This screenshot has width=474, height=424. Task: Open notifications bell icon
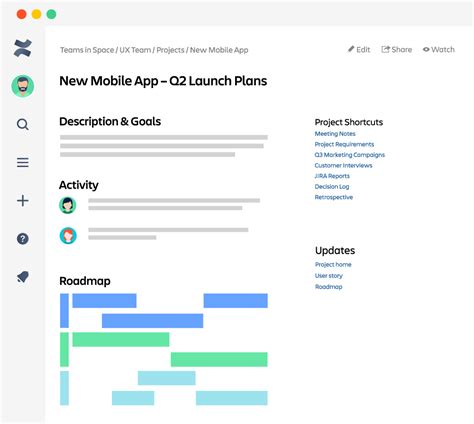tap(23, 277)
